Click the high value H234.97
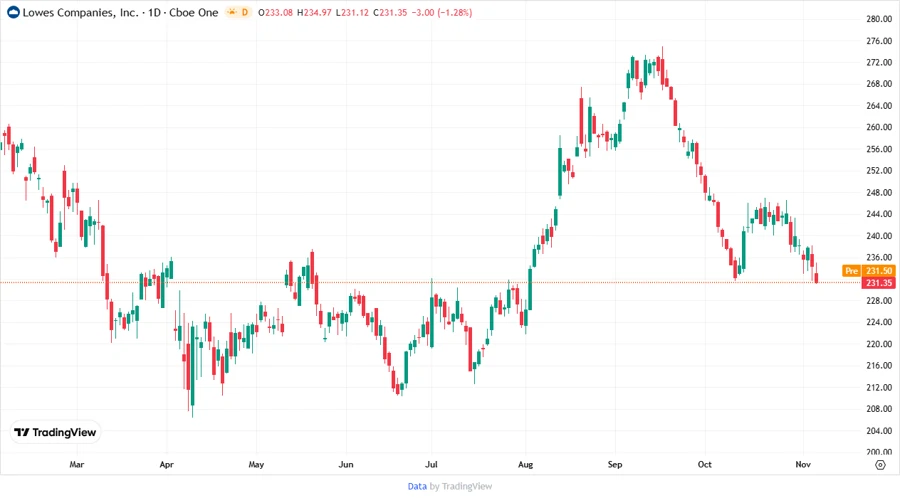The image size is (900, 498). coord(314,13)
